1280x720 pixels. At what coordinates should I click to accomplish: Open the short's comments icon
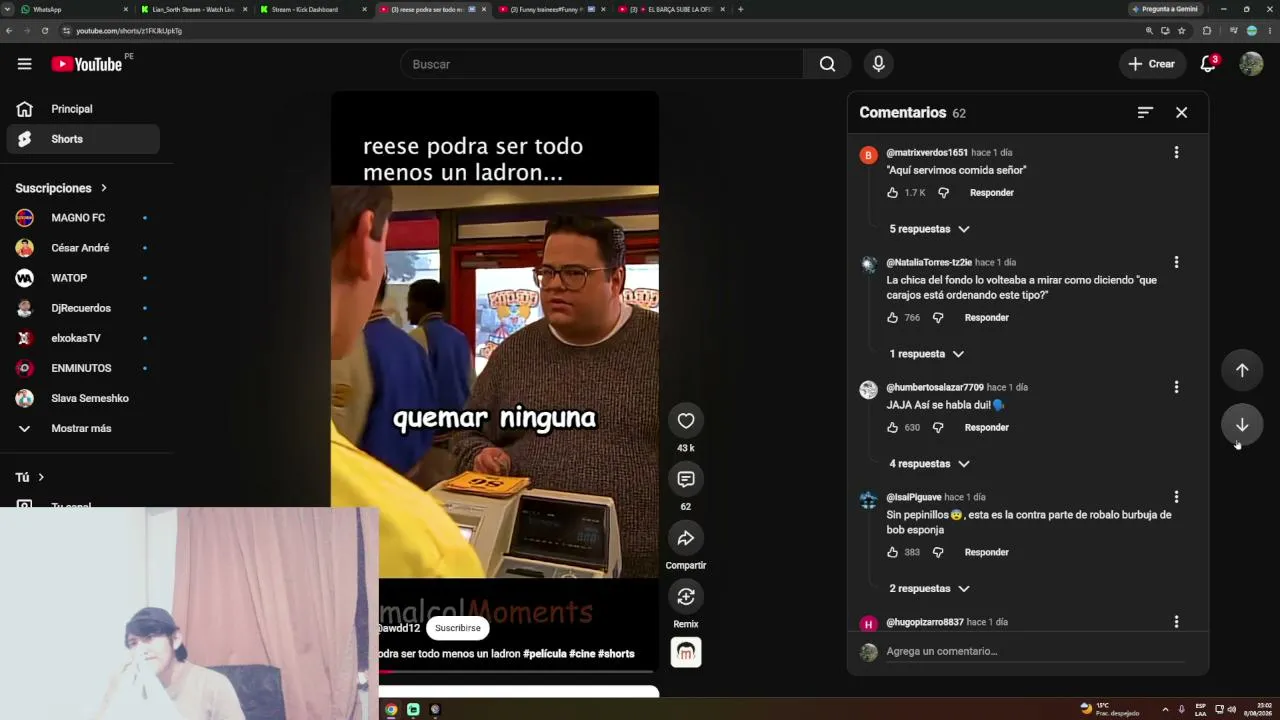pyautogui.click(x=686, y=480)
